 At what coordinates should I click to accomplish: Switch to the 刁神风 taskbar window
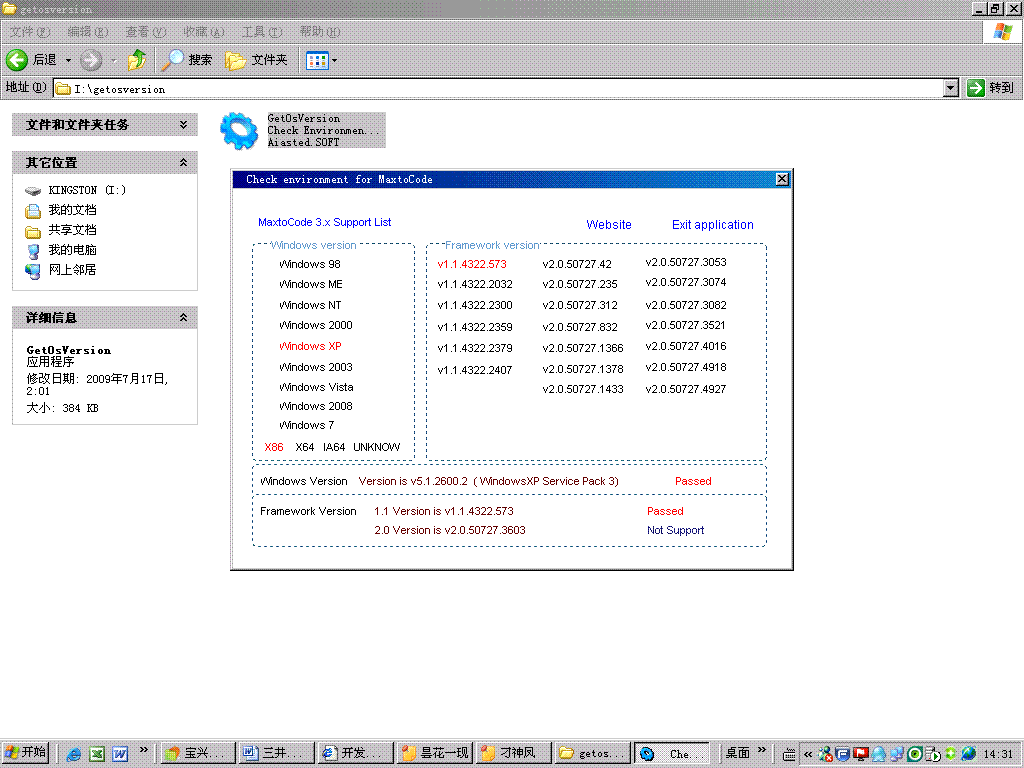click(x=514, y=753)
